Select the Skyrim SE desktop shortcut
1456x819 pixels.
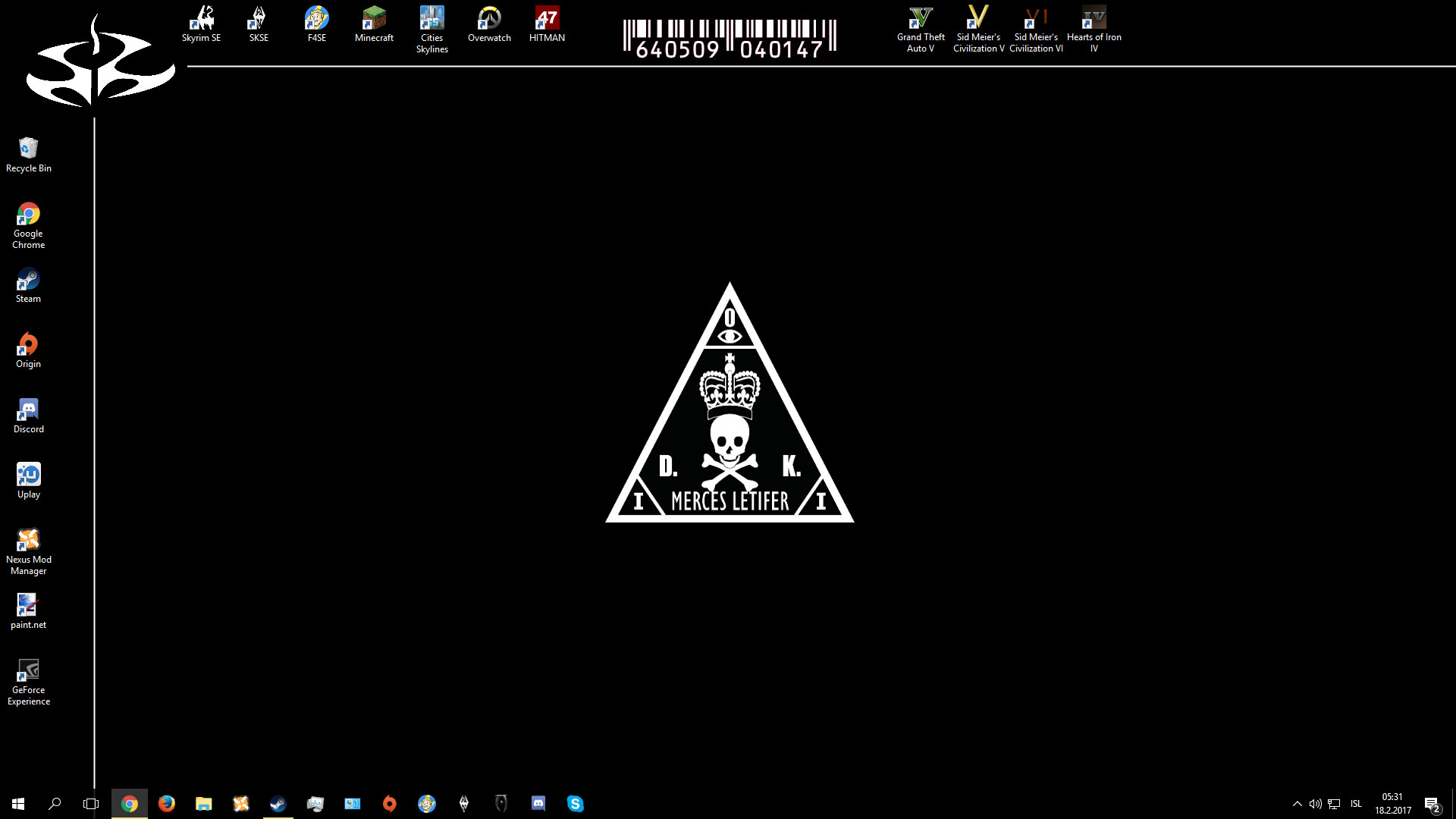201,24
